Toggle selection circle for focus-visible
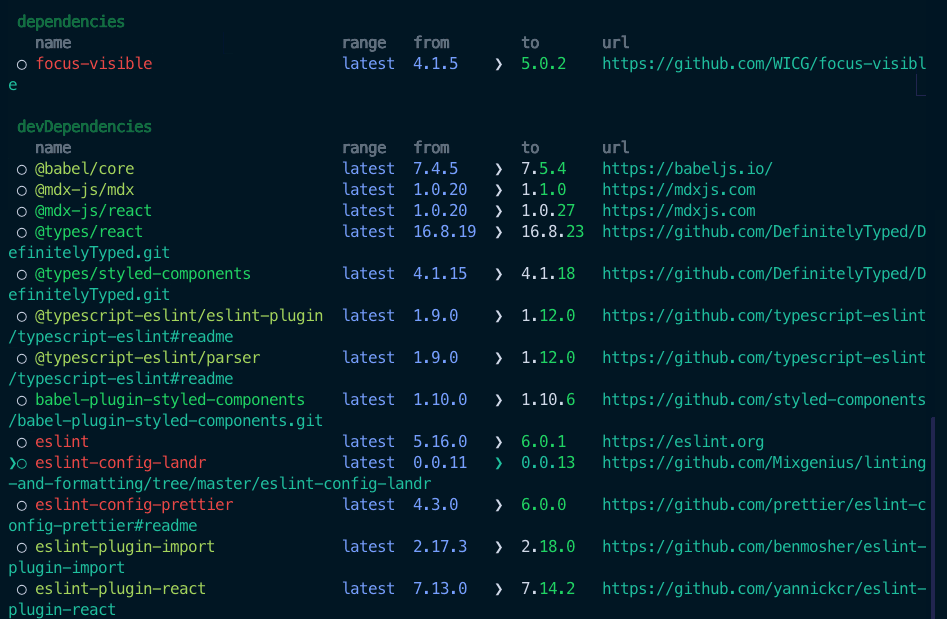 22,65
